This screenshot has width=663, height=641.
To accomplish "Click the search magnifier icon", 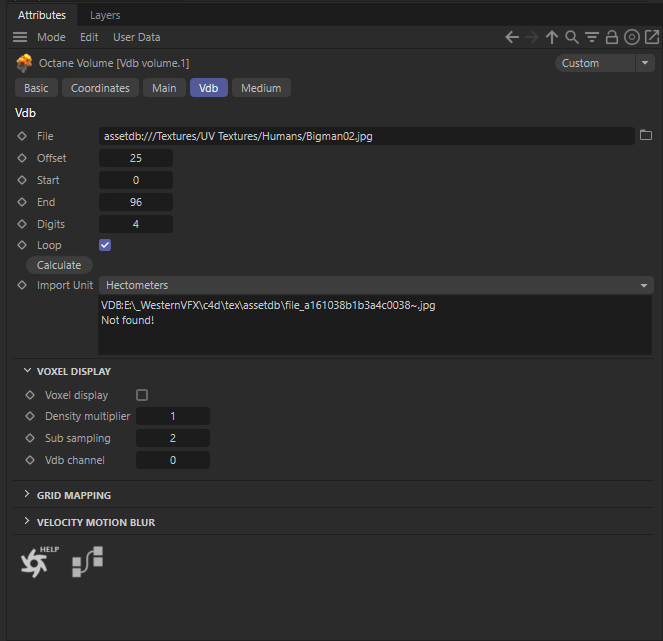I will (x=572, y=37).
